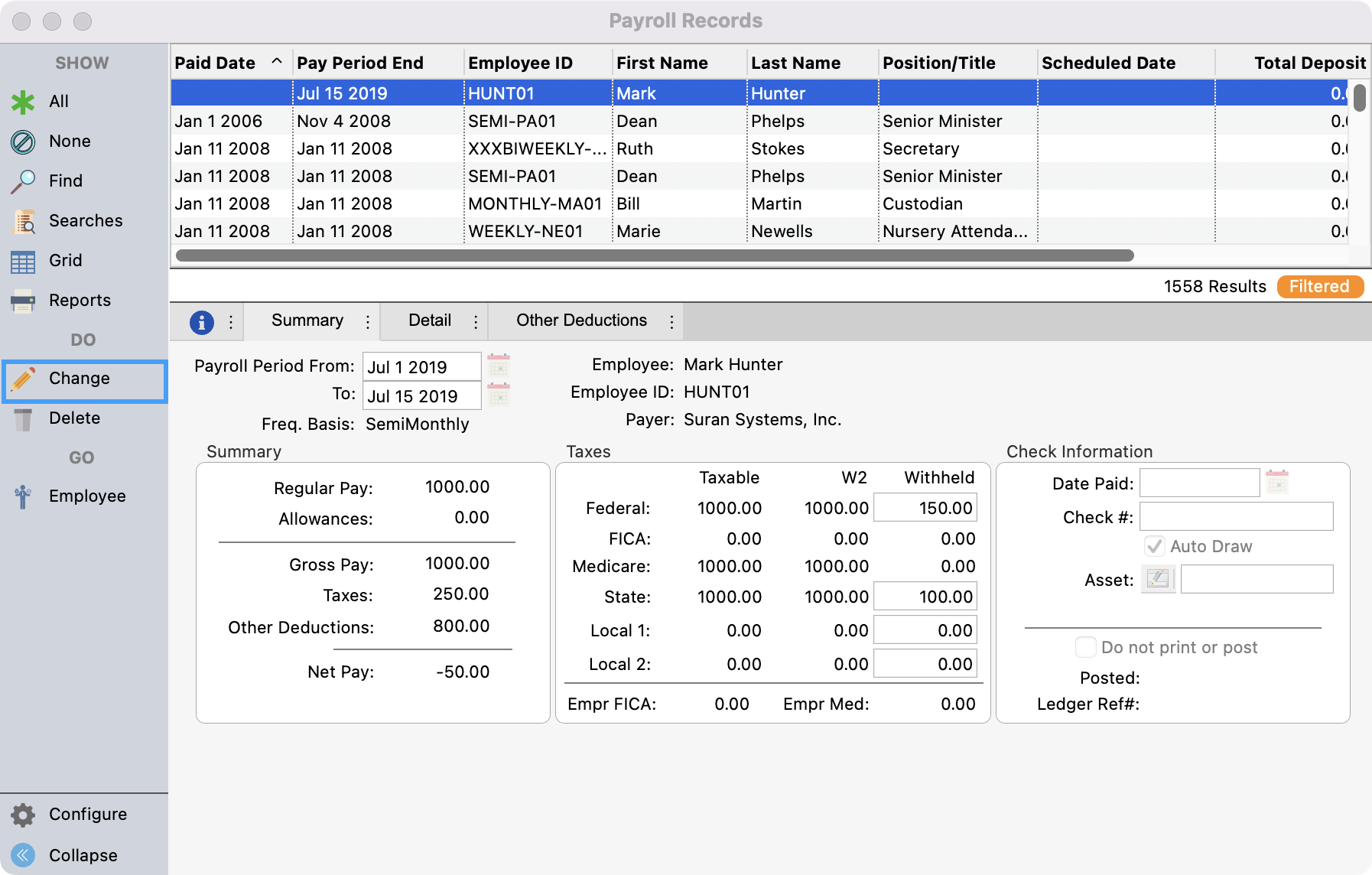Click the Delete trash icon
This screenshot has height=875, width=1372.
coord(23,418)
